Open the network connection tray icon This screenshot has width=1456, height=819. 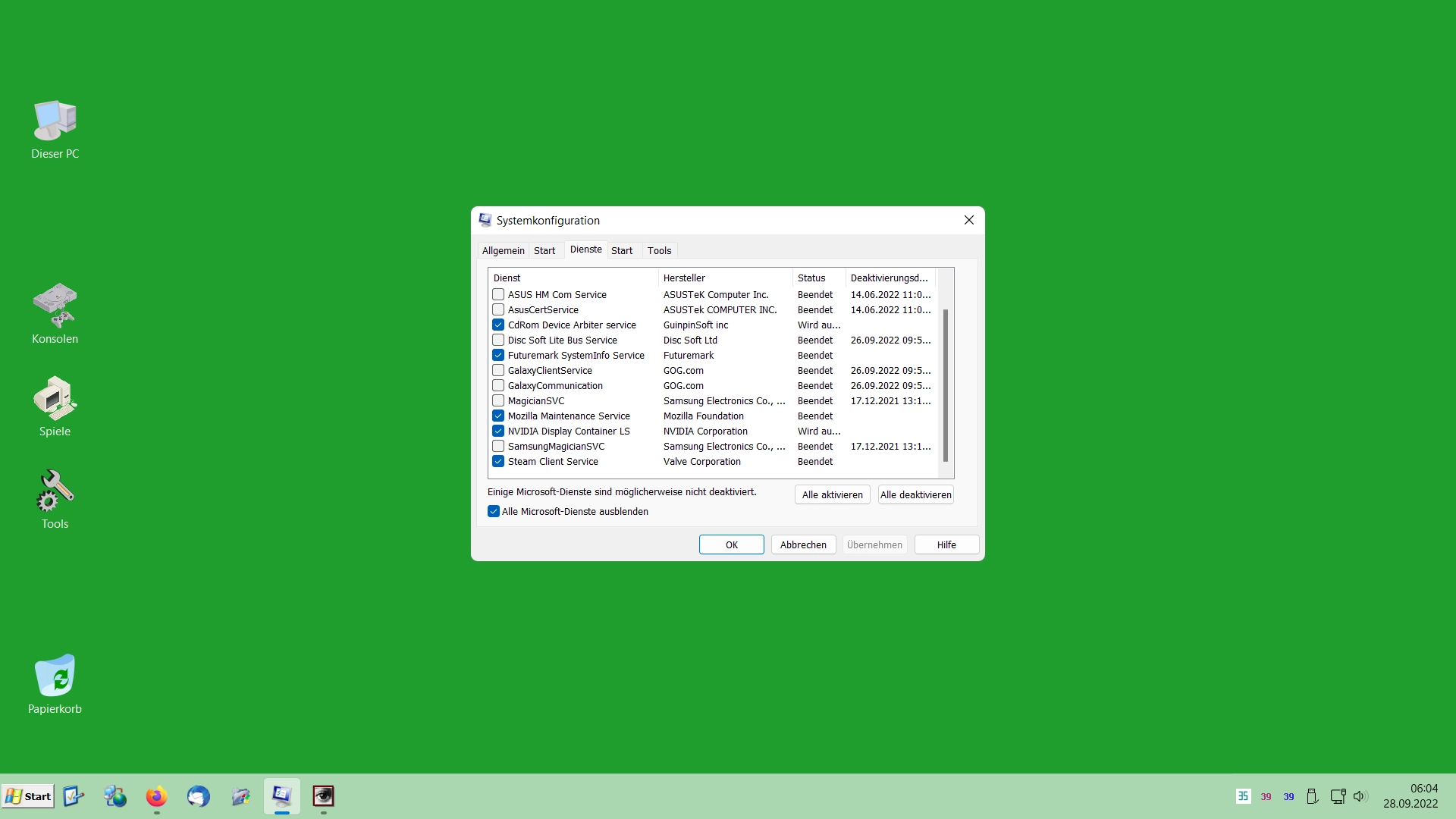pos(1338,796)
